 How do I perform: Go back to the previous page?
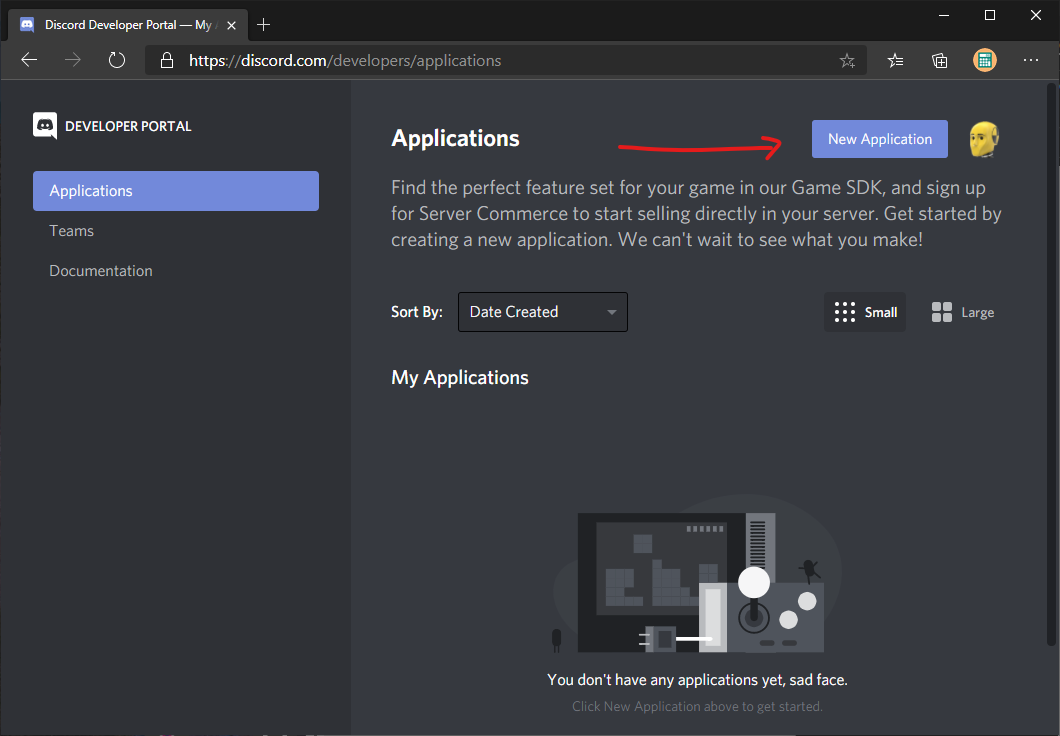click(x=29, y=60)
